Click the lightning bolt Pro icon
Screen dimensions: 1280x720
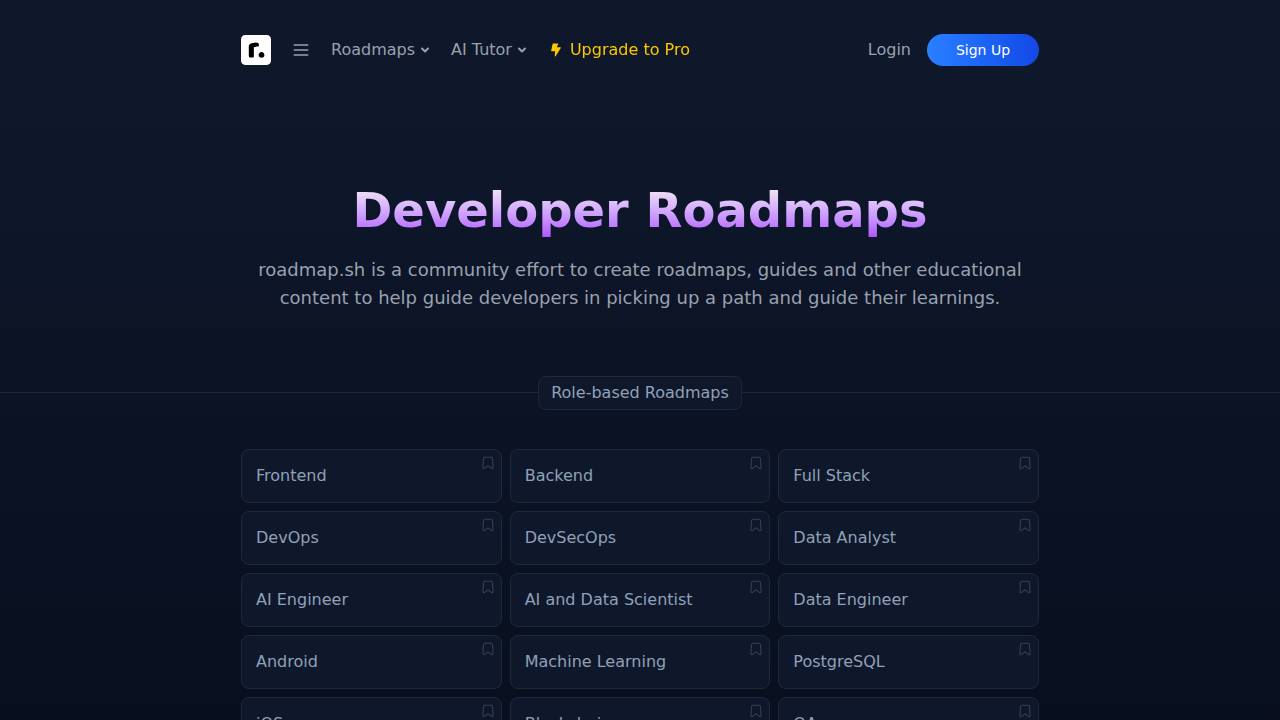pos(554,49)
